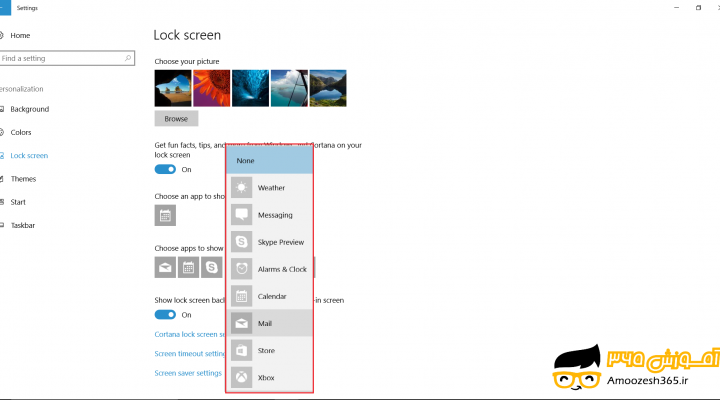Choose the airplane wing aerial thumbnail

tap(289, 88)
